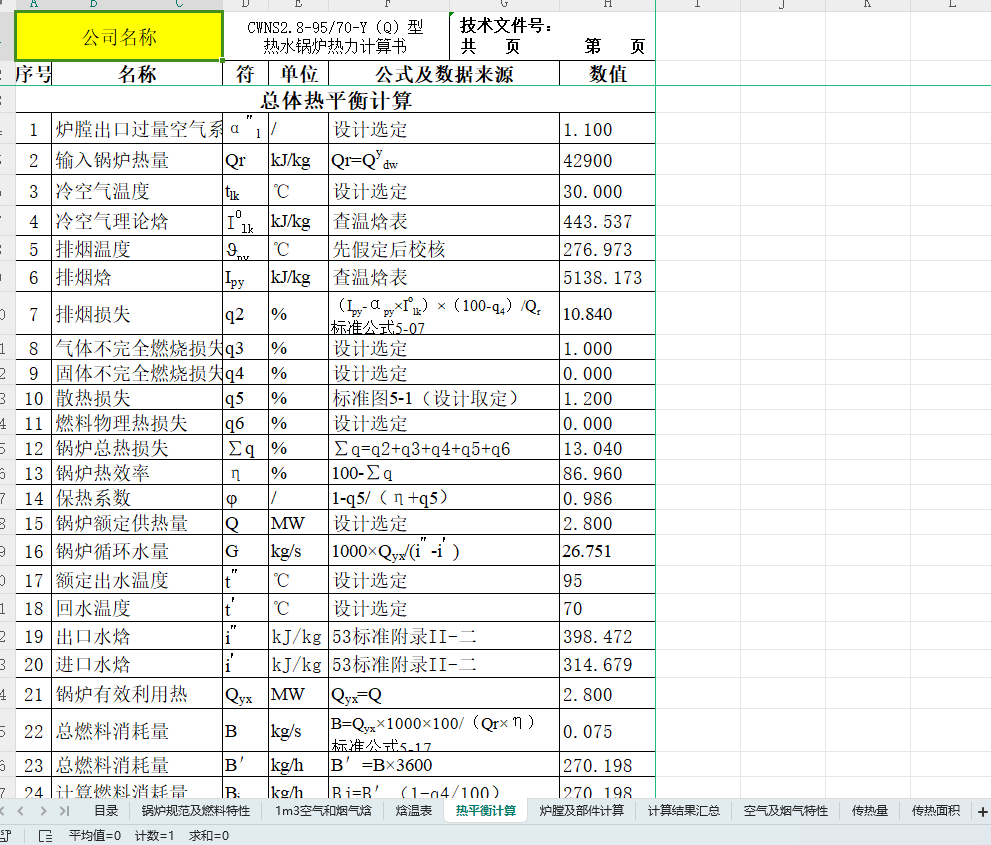Viewport: 991px width, 845px height.
Task: Go to the next sheet using the arrow
Action: click(43, 811)
